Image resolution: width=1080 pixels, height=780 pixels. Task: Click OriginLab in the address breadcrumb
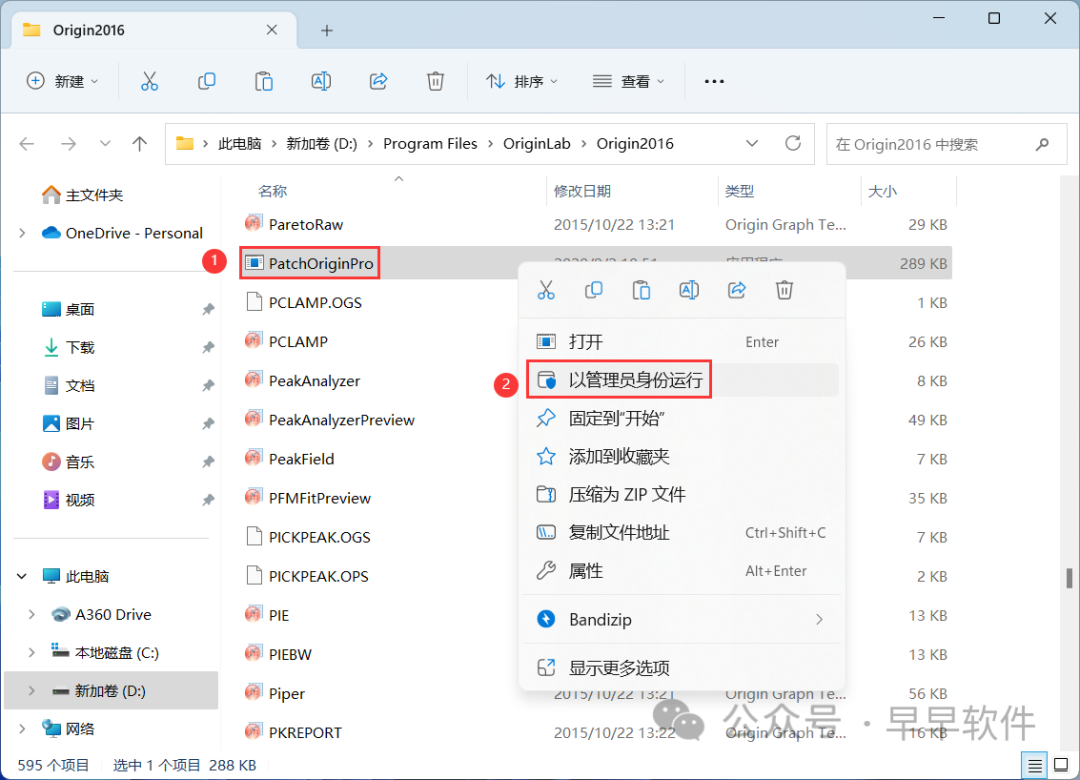(536, 144)
